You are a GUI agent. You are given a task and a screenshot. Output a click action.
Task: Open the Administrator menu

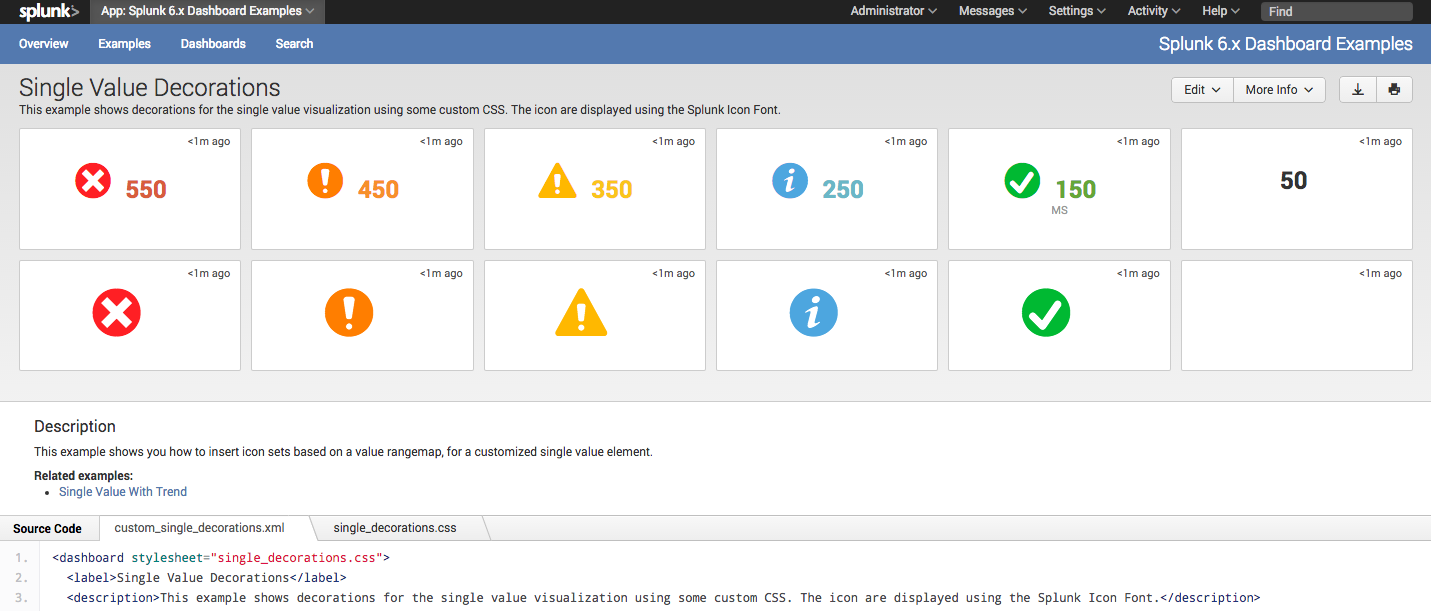(893, 11)
